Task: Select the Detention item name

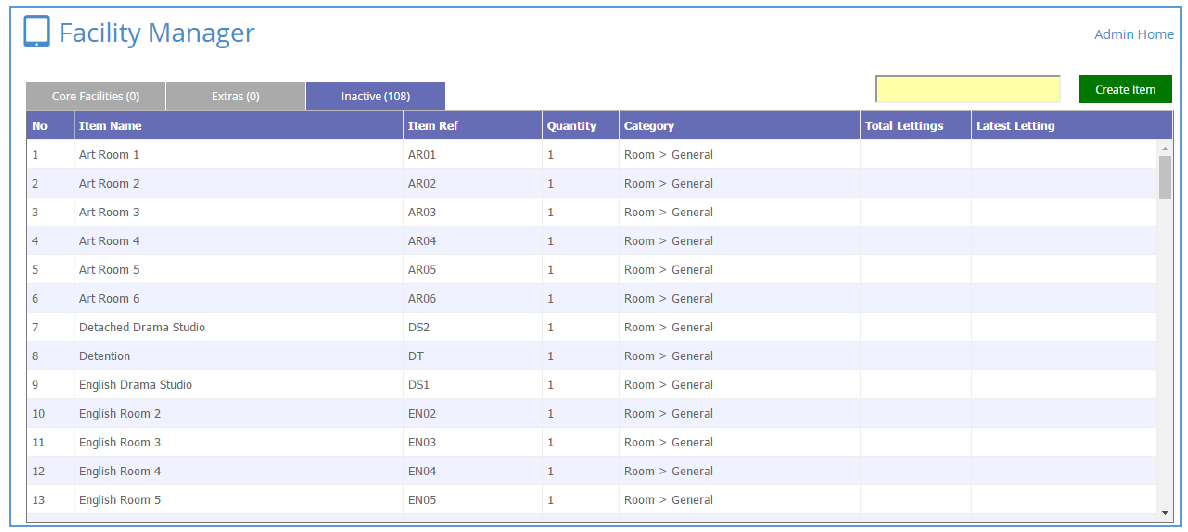Action: [105, 356]
